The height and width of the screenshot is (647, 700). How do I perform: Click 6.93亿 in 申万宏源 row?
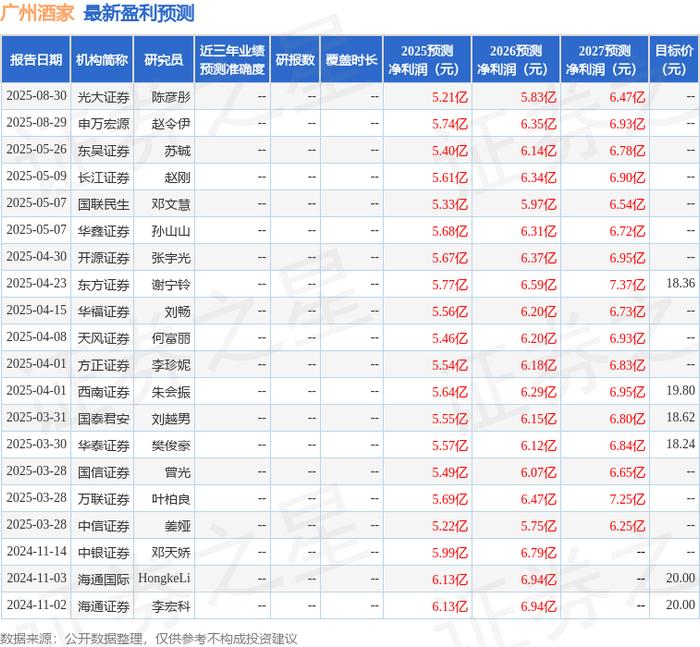pos(627,124)
